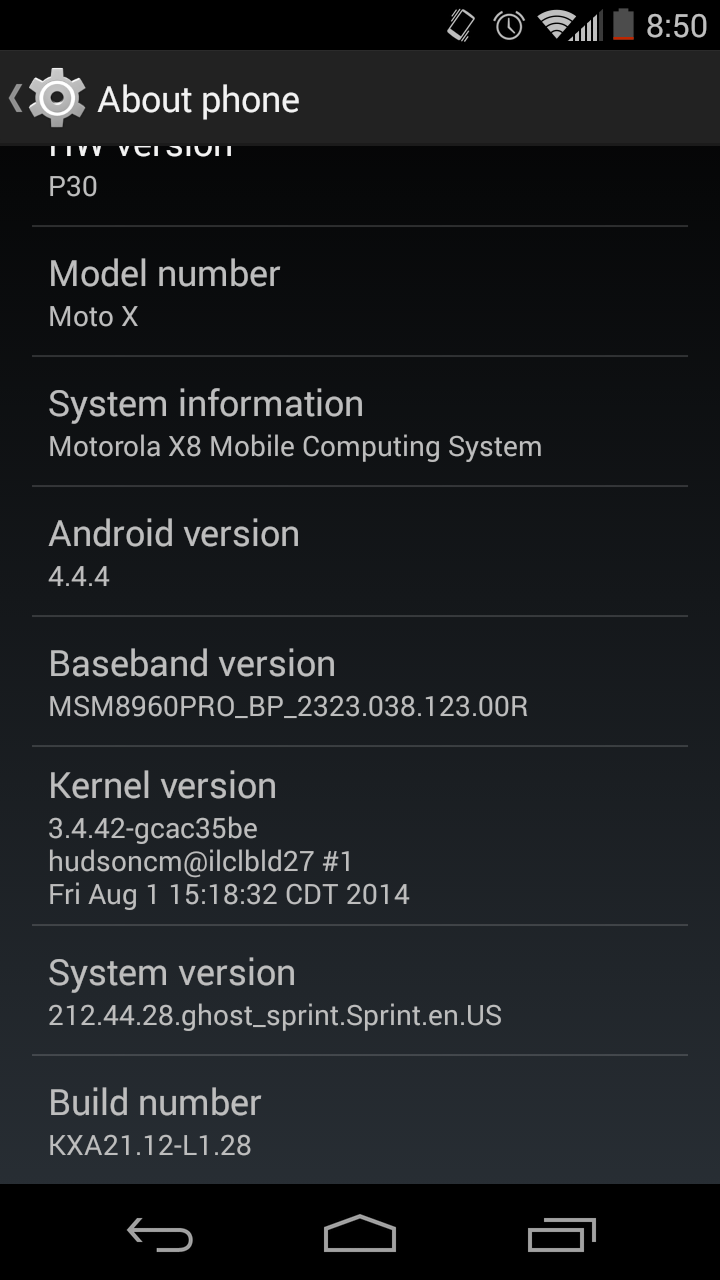The width and height of the screenshot is (720, 1280).
Task: Tap the alarm clock status icon
Action: point(509,25)
